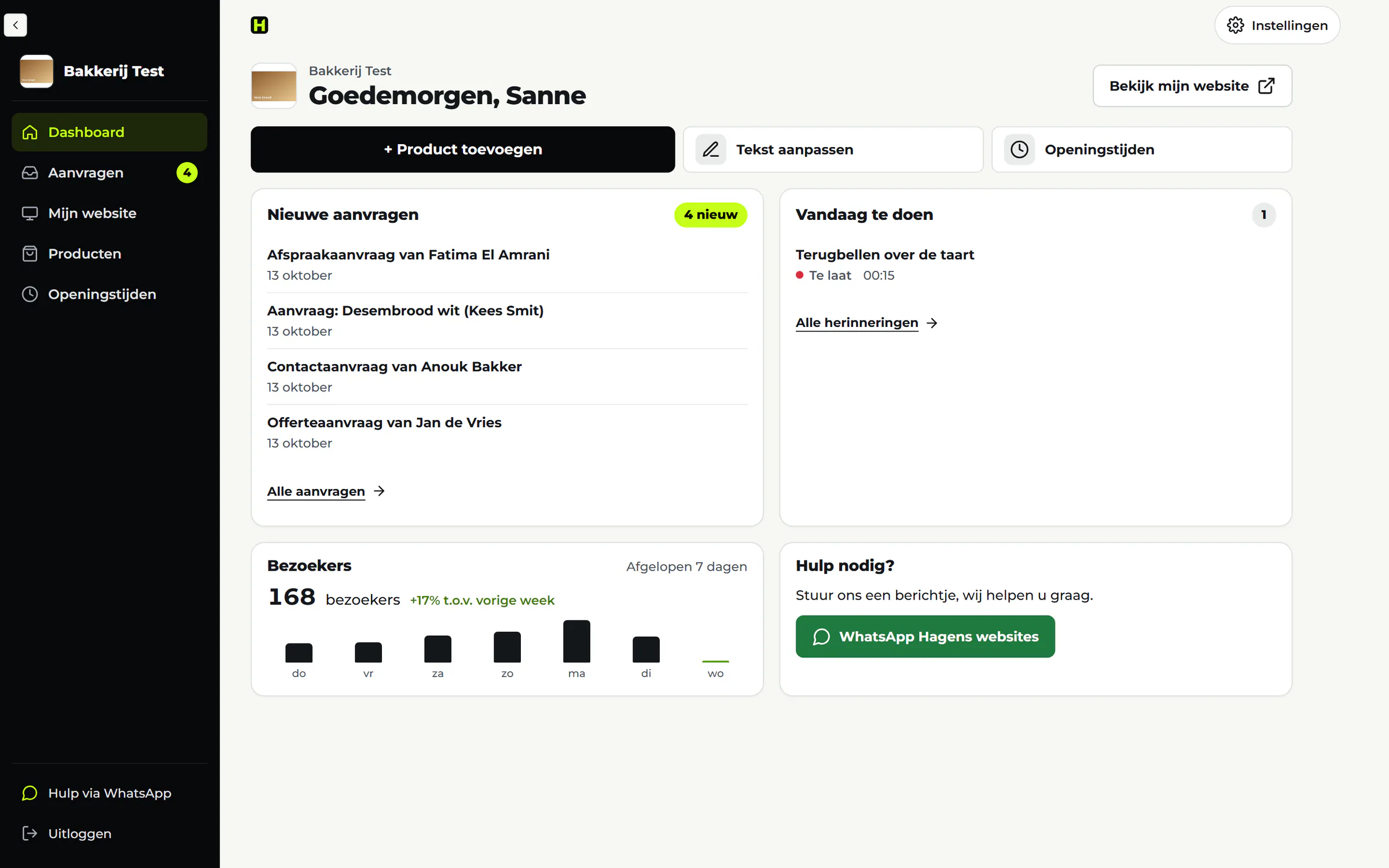1389x868 pixels.
Task: Click external link icon on Bekijk mijn website
Action: [x=1266, y=86]
